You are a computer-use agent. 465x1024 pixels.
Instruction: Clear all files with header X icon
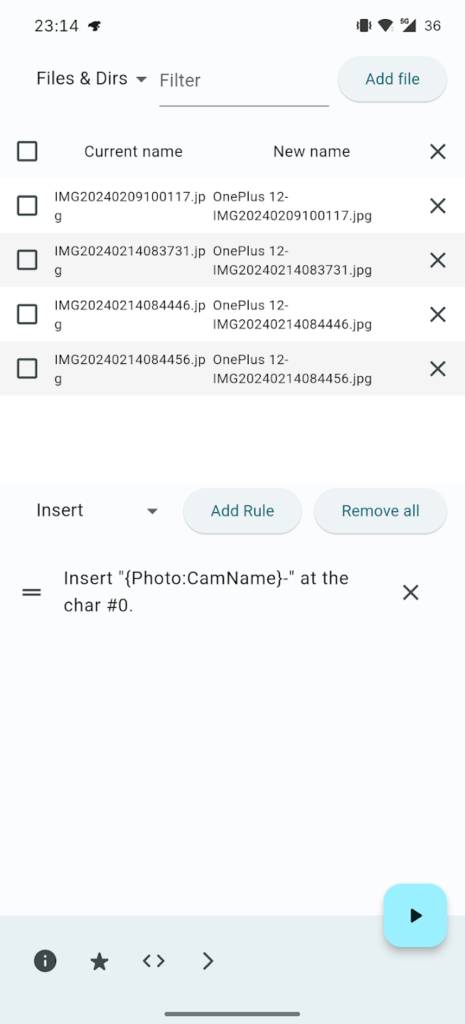(438, 152)
